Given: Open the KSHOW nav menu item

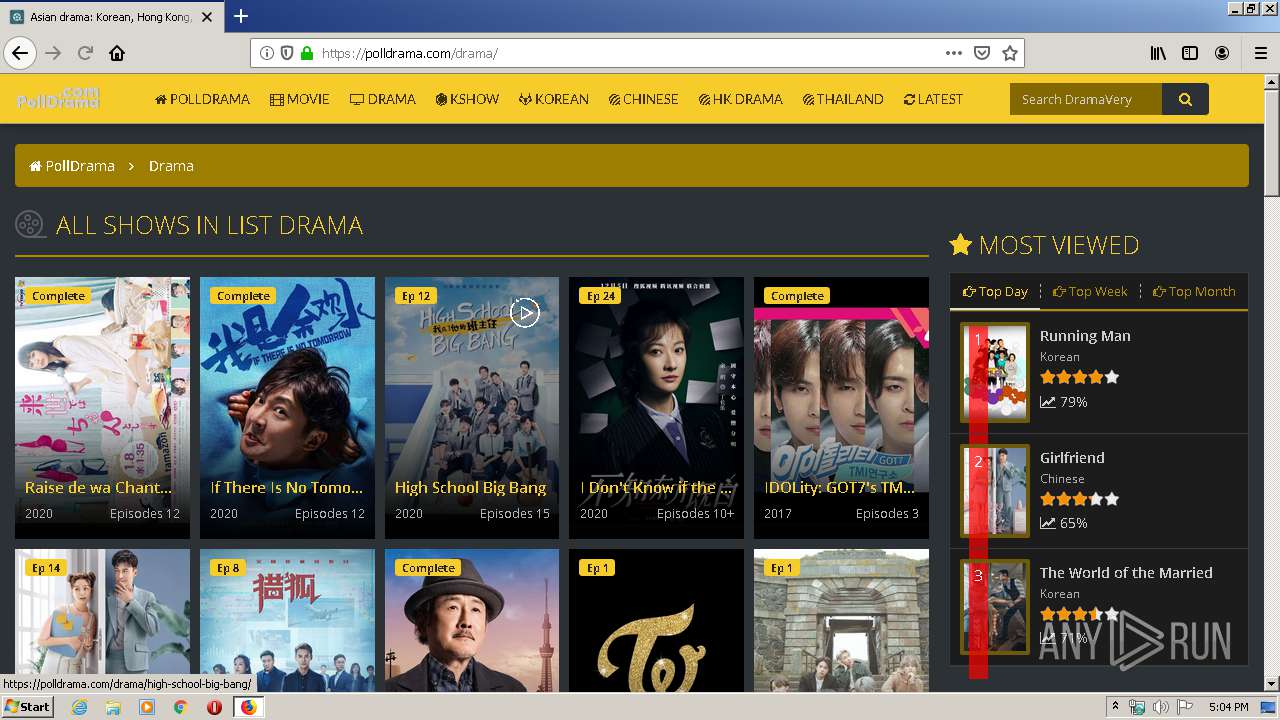Looking at the screenshot, I should point(467,99).
